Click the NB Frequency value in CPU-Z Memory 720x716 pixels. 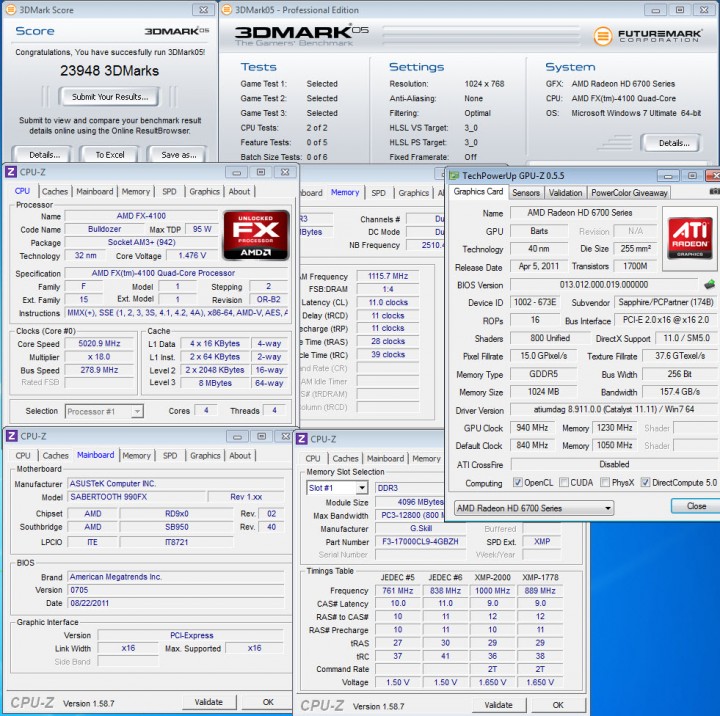[426, 245]
